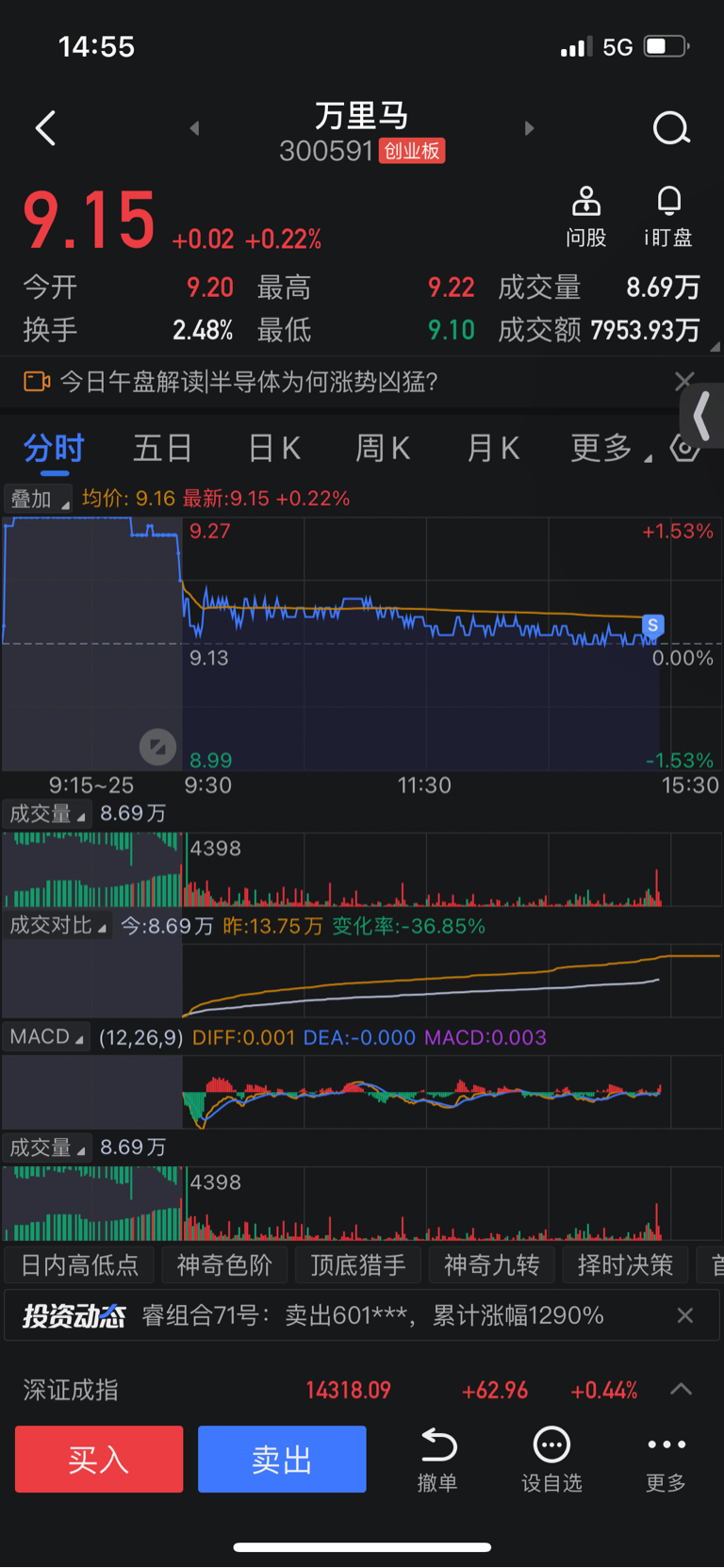The width and height of the screenshot is (724, 1568).
Task: Open the 叠加 overlay dropdown
Action: pos(38,499)
